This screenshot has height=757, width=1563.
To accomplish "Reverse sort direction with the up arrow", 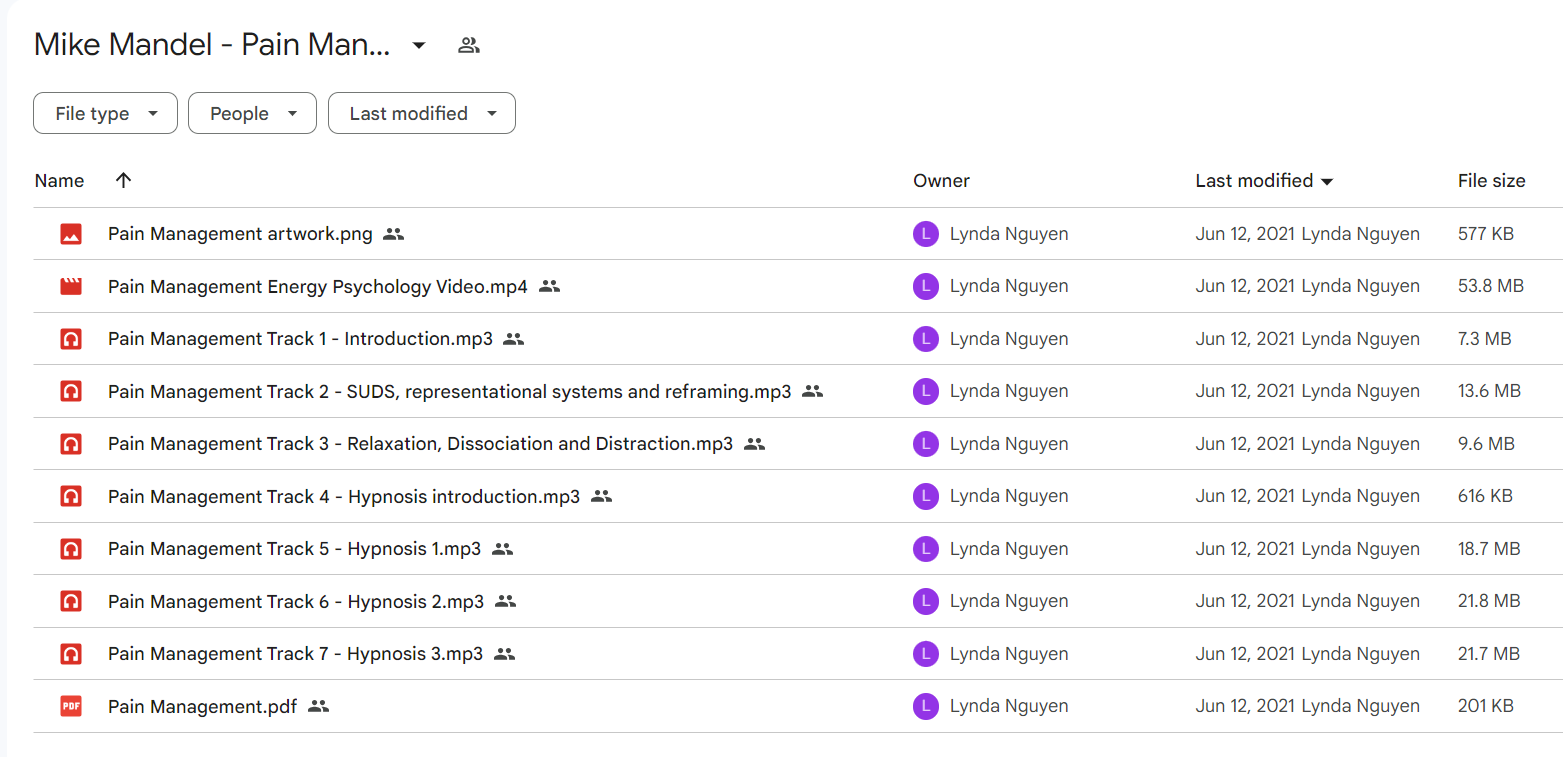I will point(123,181).
